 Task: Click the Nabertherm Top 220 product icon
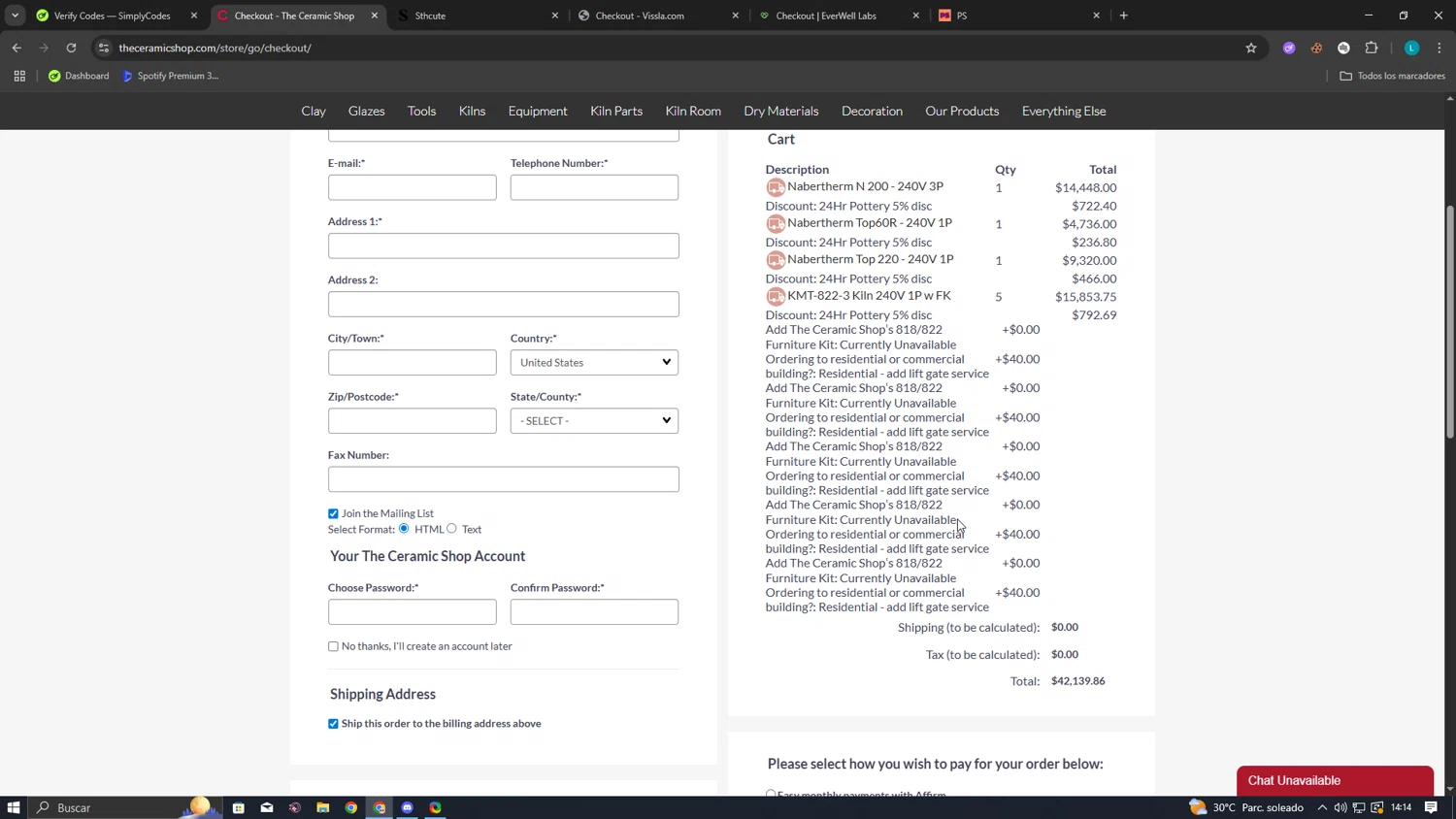(x=776, y=260)
